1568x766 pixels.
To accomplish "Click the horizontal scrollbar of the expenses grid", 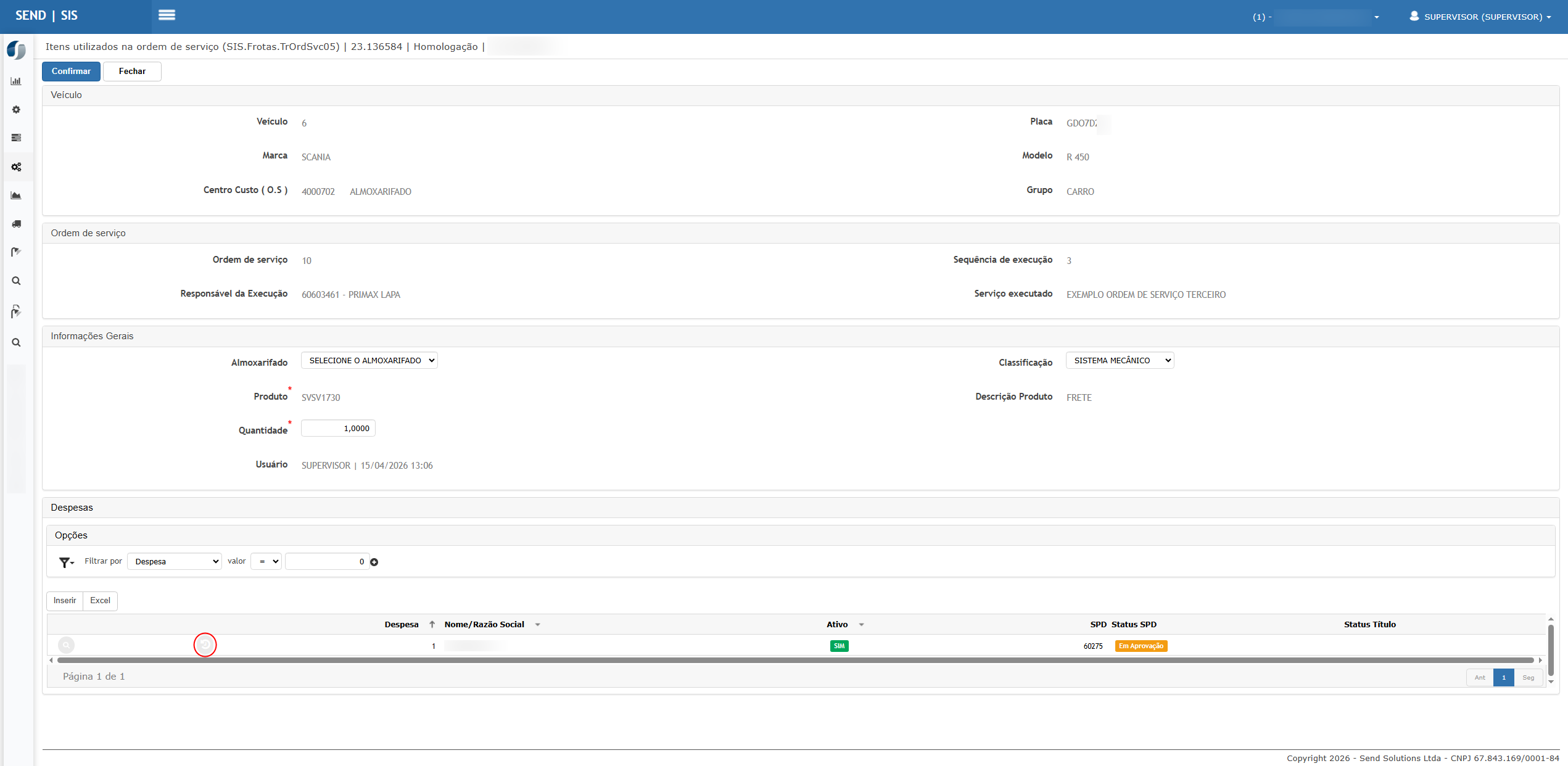I will click(794, 661).
